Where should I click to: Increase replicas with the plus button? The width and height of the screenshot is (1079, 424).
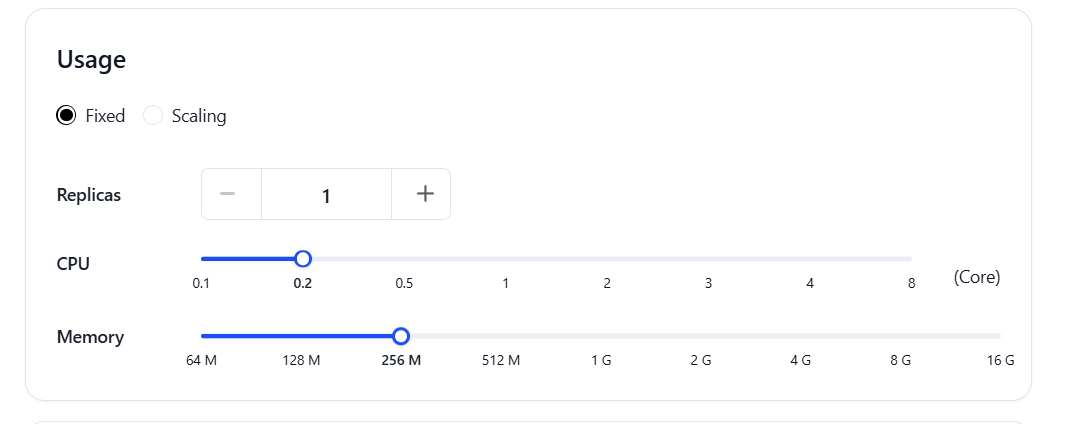click(421, 194)
